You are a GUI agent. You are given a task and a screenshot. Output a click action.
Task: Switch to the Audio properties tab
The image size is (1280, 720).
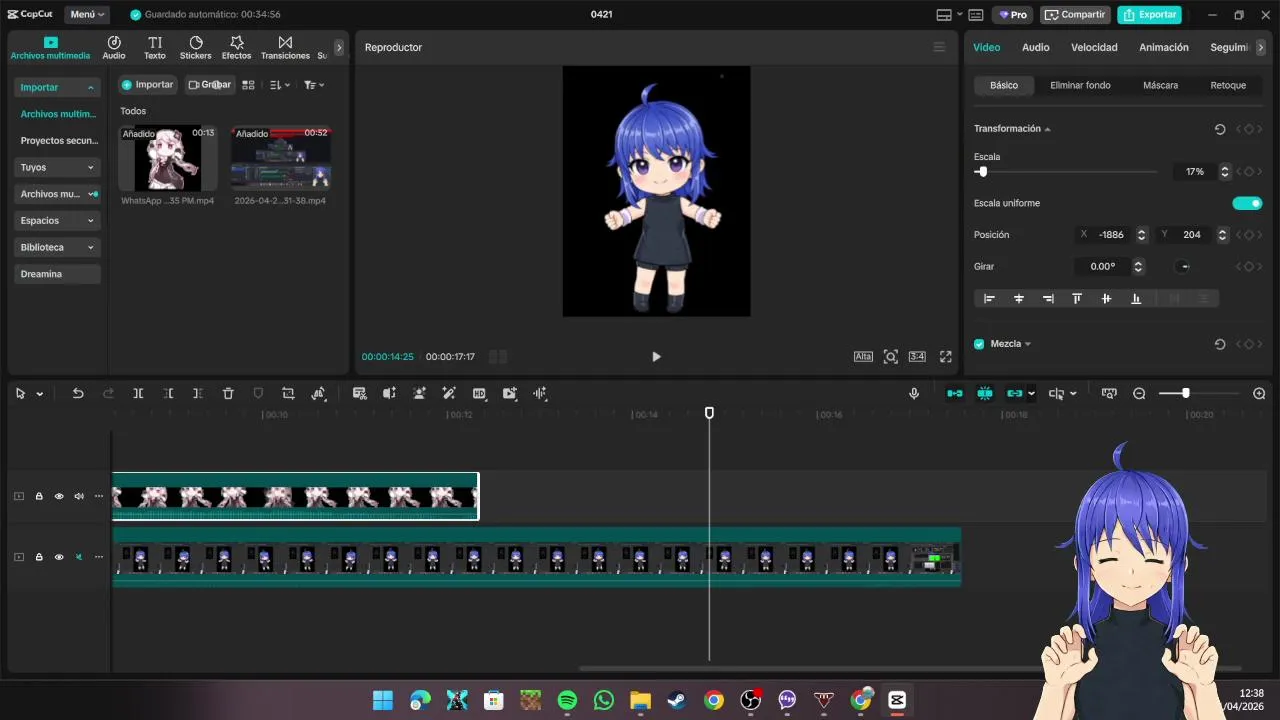click(x=1035, y=47)
